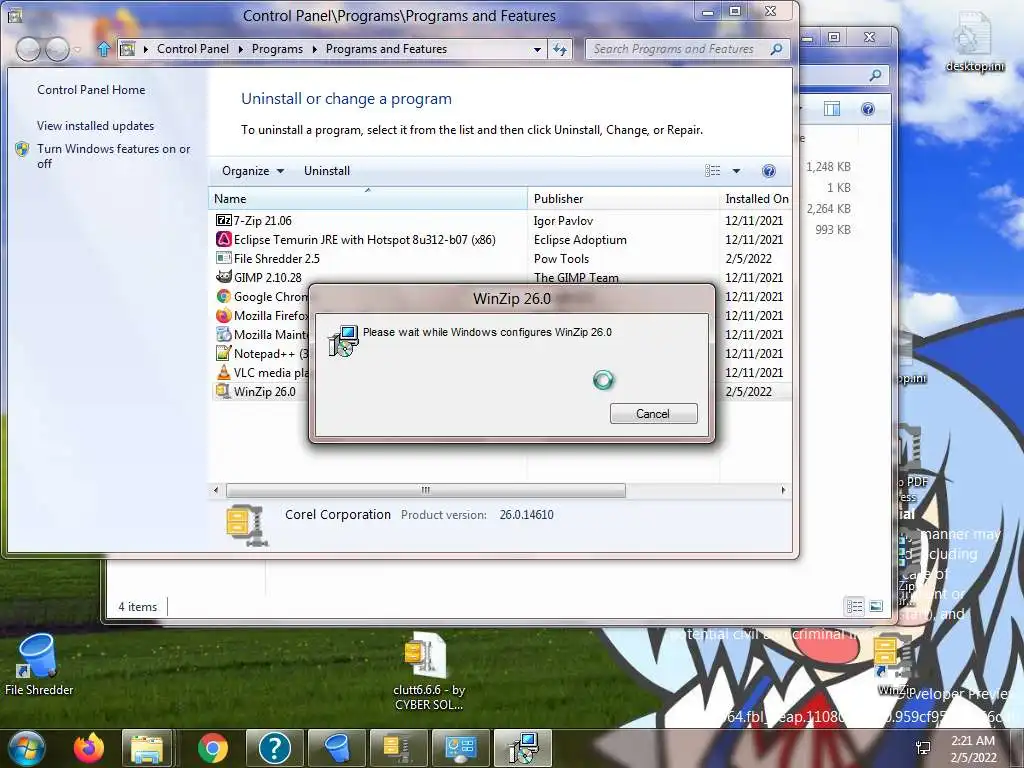Sort by Installed On column header
Image resolution: width=1024 pixels, height=768 pixels.
(756, 199)
